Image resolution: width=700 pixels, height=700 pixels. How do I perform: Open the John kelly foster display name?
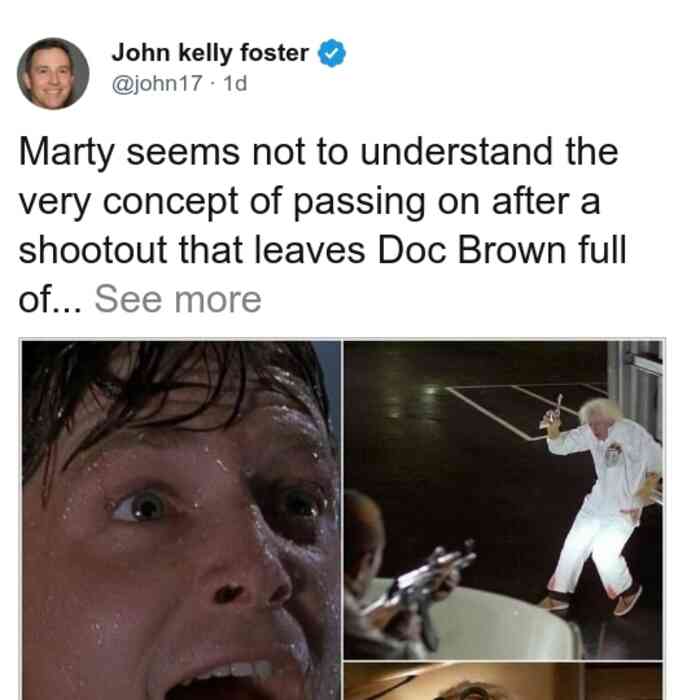tap(210, 53)
